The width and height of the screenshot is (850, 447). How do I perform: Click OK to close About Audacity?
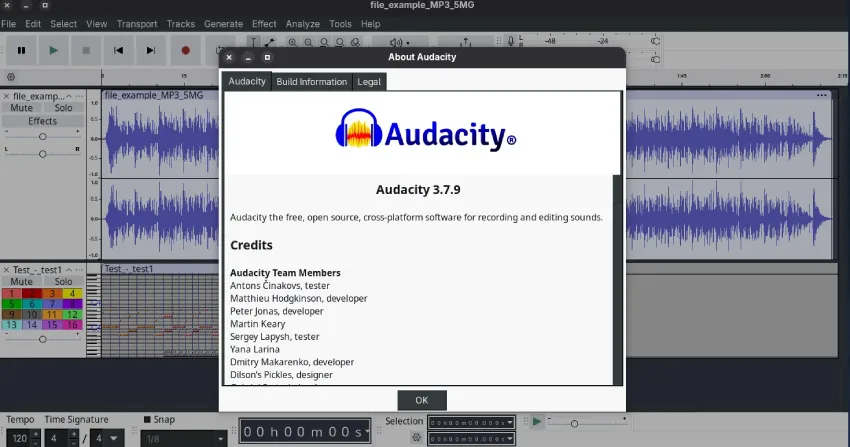pos(422,400)
